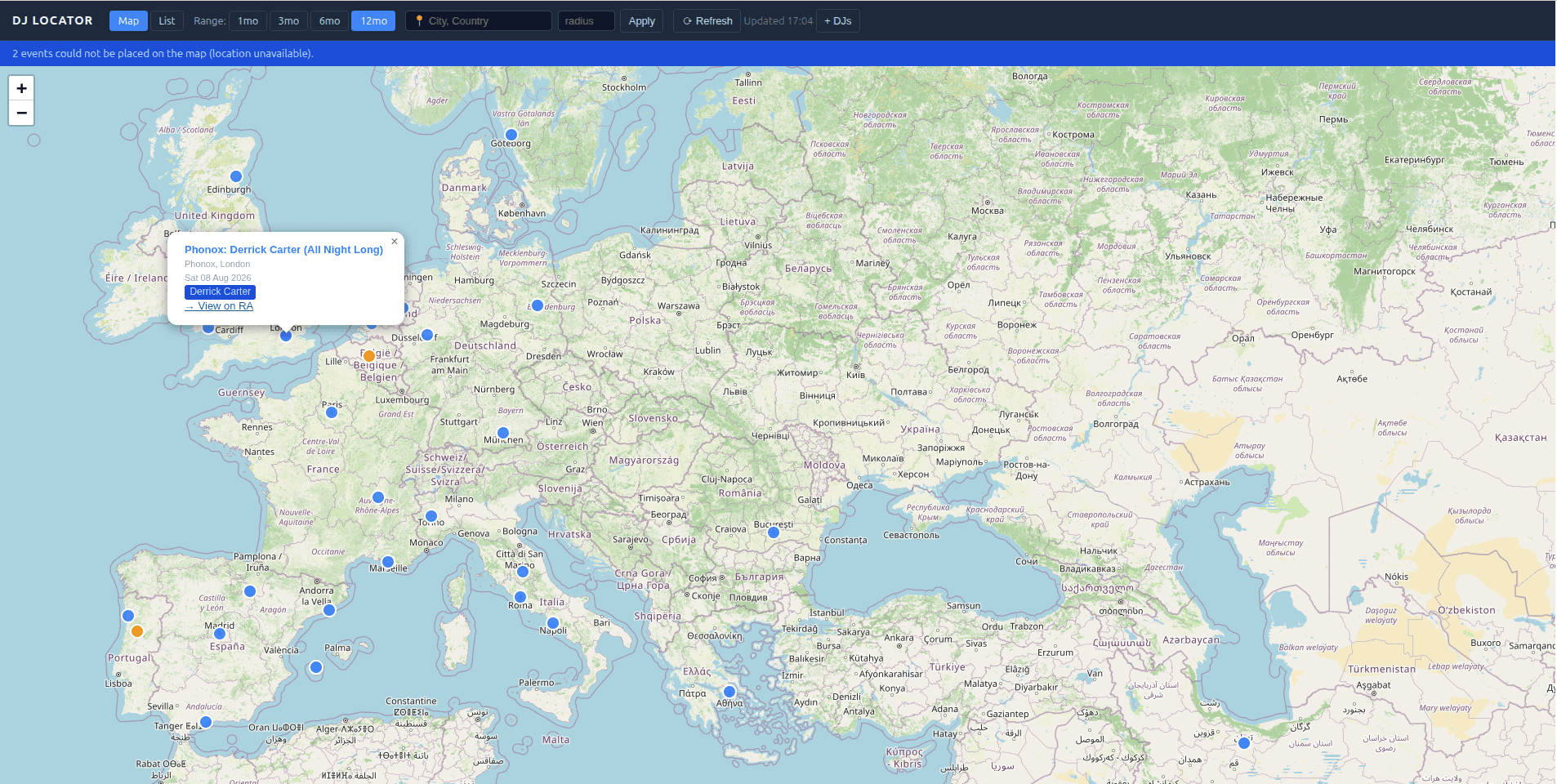This screenshot has width=1557, height=784.
Task: Apply the location filter
Action: pos(641,21)
